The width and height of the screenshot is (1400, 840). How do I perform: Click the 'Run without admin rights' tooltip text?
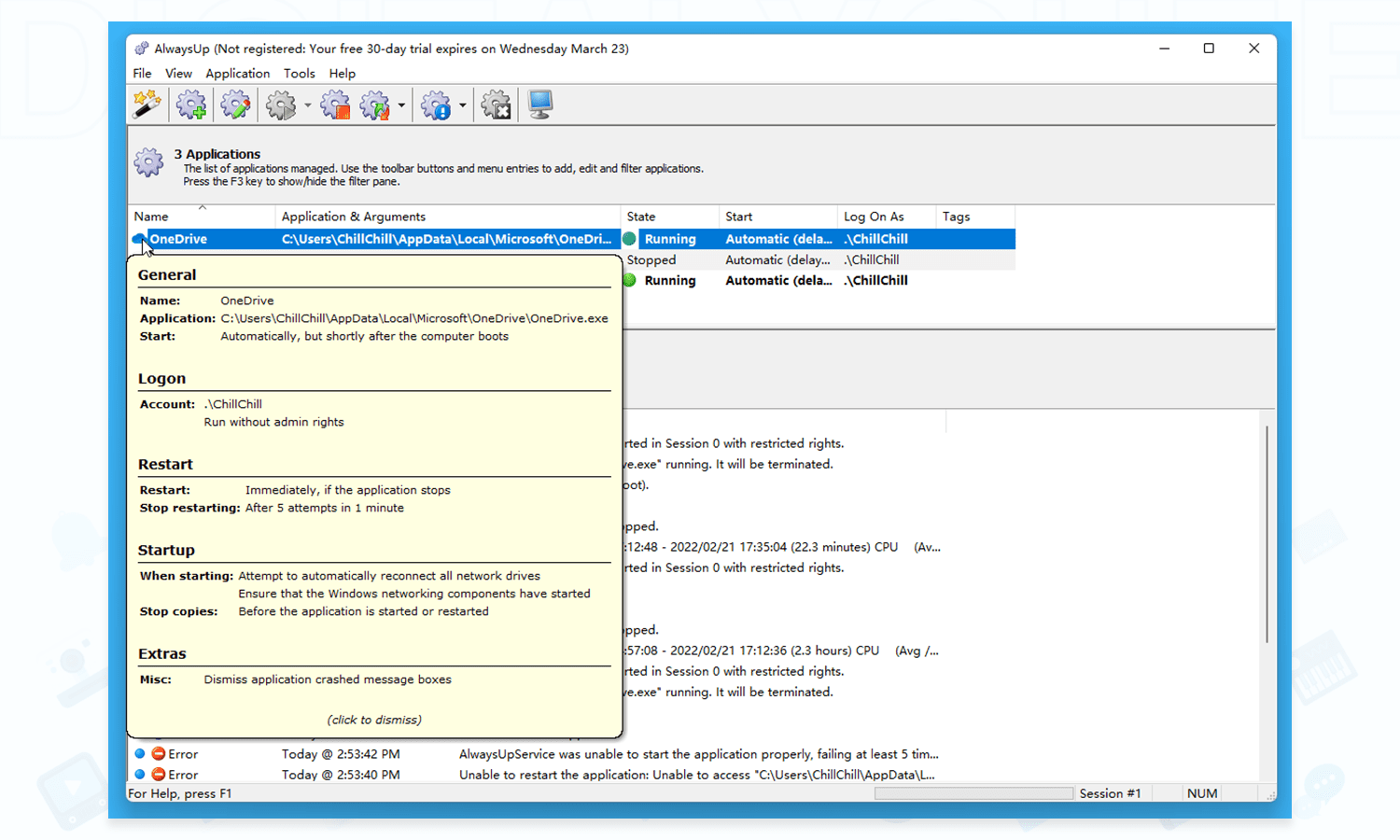pos(274,422)
